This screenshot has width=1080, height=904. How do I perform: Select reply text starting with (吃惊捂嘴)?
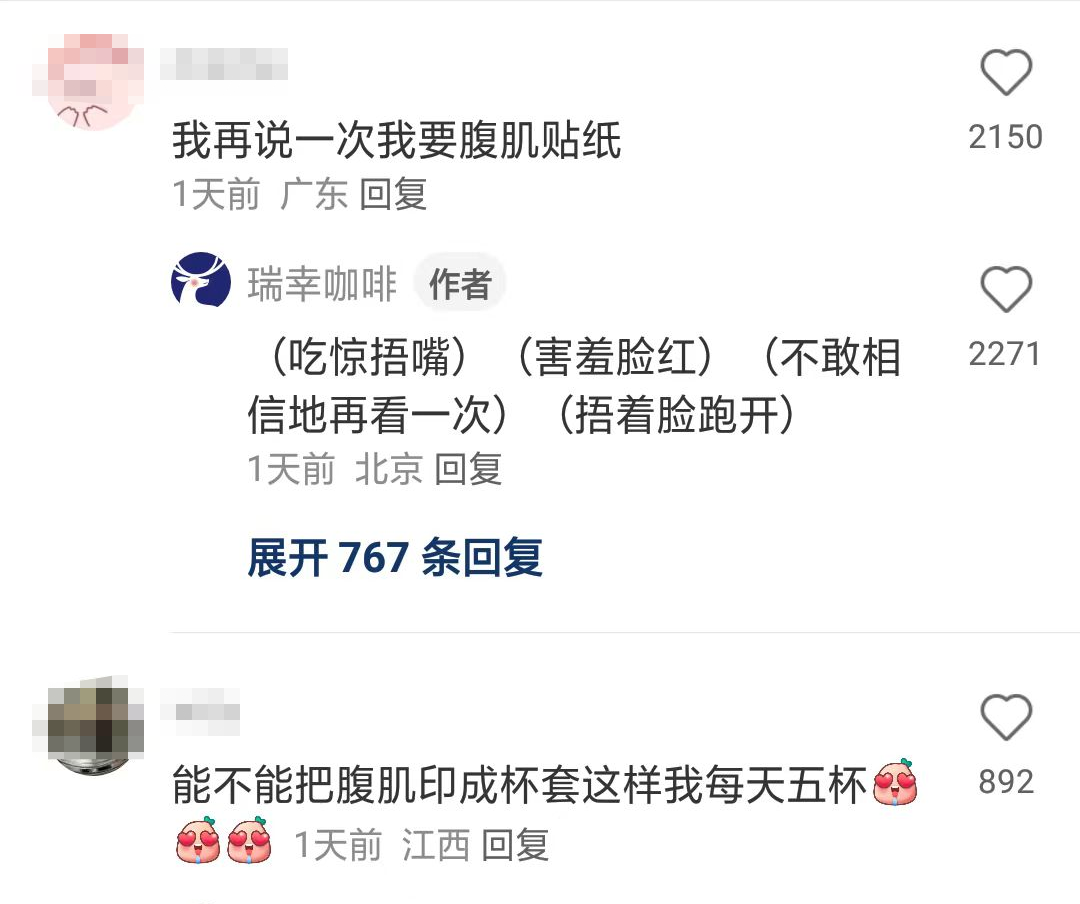574,386
